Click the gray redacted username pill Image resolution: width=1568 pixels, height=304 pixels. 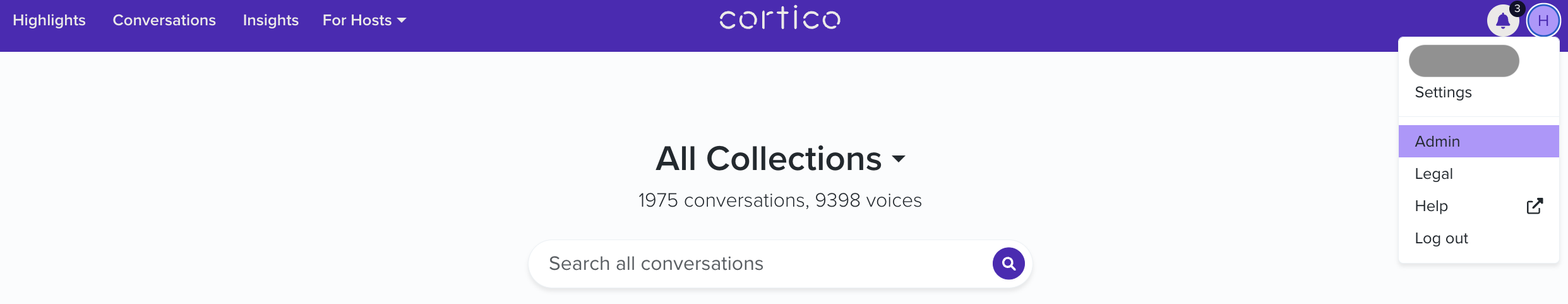(1464, 61)
